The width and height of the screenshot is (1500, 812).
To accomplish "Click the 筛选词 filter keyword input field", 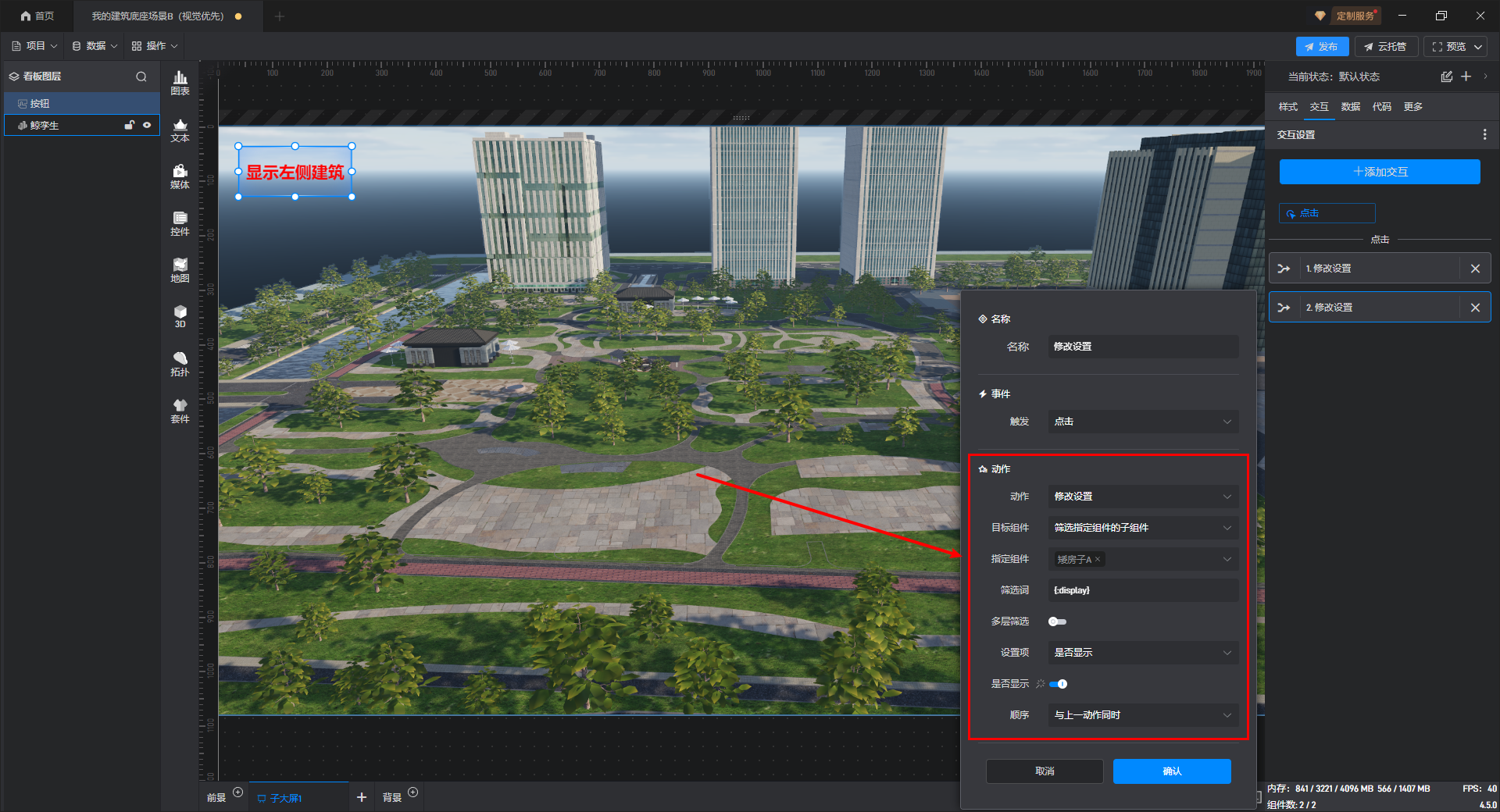I will pyautogui.click(x=1143, y=590).
